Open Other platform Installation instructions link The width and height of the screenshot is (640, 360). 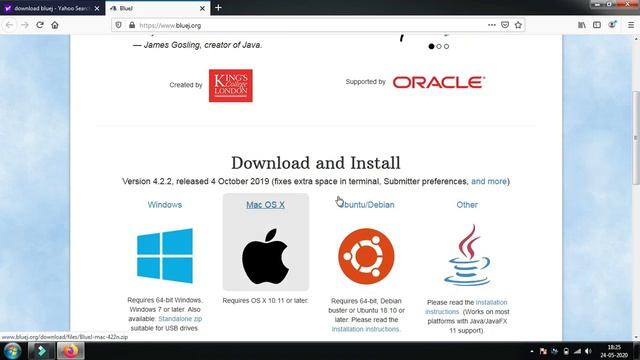(x=466, y=307)
